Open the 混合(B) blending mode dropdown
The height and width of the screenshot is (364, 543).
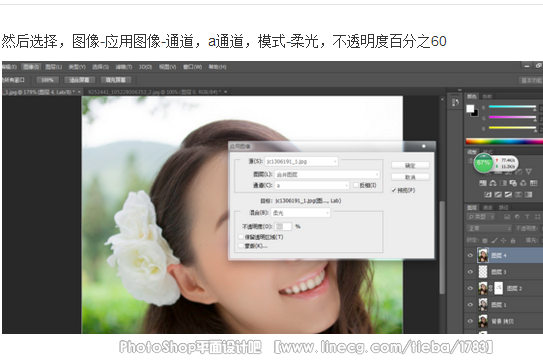pyautogui.click(x=301, y=213)
